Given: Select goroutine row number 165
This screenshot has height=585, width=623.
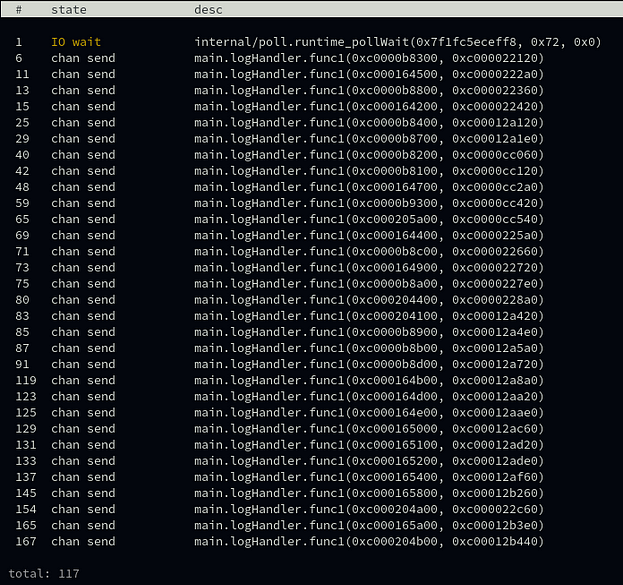Looking at the screenshot, I should [x=312, y=525].
